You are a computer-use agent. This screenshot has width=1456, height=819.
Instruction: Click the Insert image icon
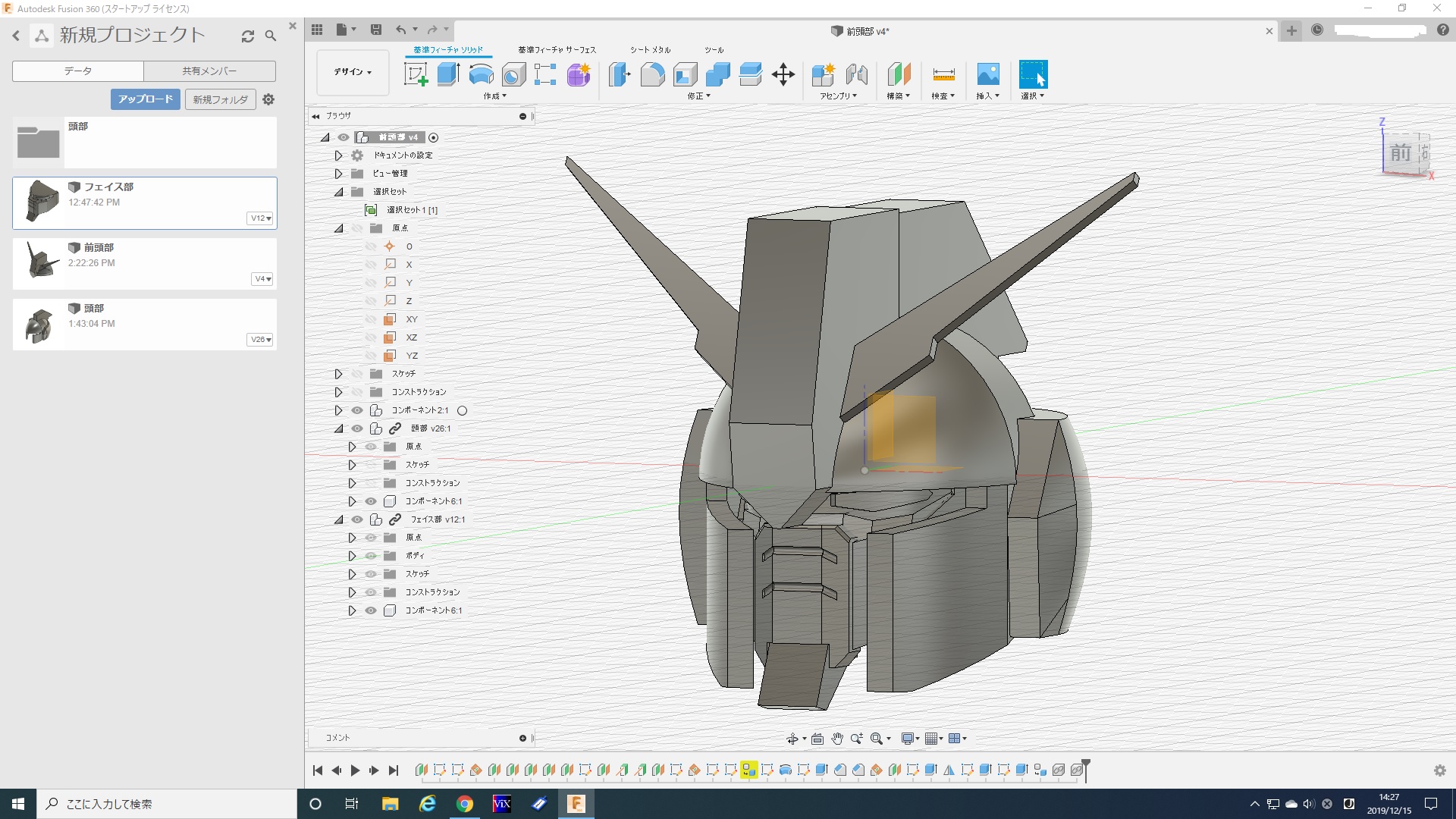[987, 74]
